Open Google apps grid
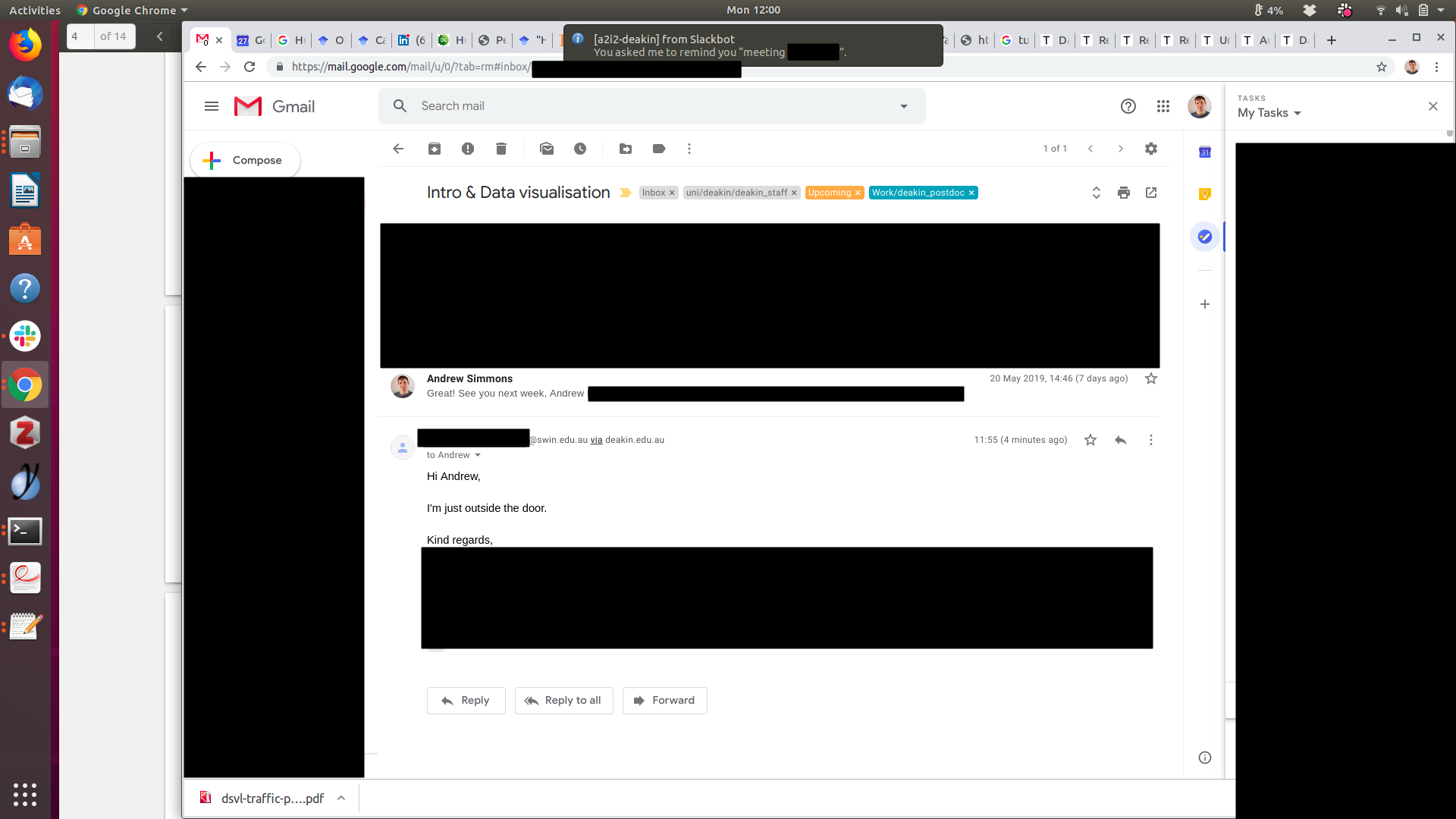Viewport: 1456px width, 819px height. [x=1163, y=106]
